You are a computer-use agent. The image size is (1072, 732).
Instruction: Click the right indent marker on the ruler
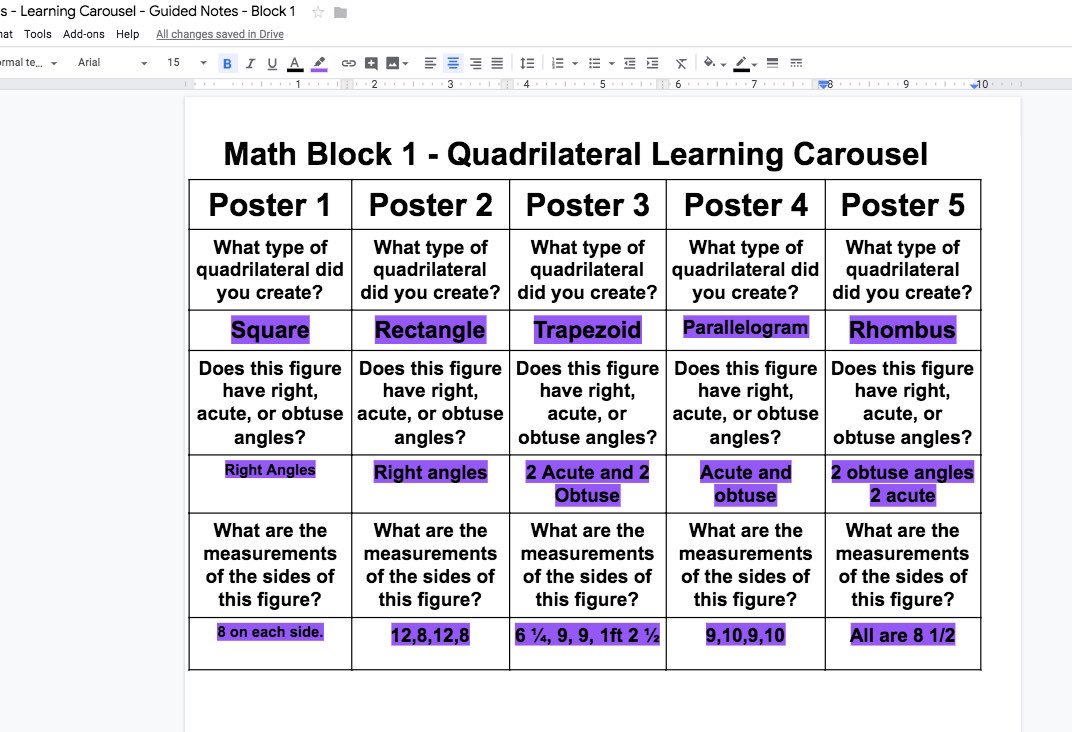click(x=974, y=85)
